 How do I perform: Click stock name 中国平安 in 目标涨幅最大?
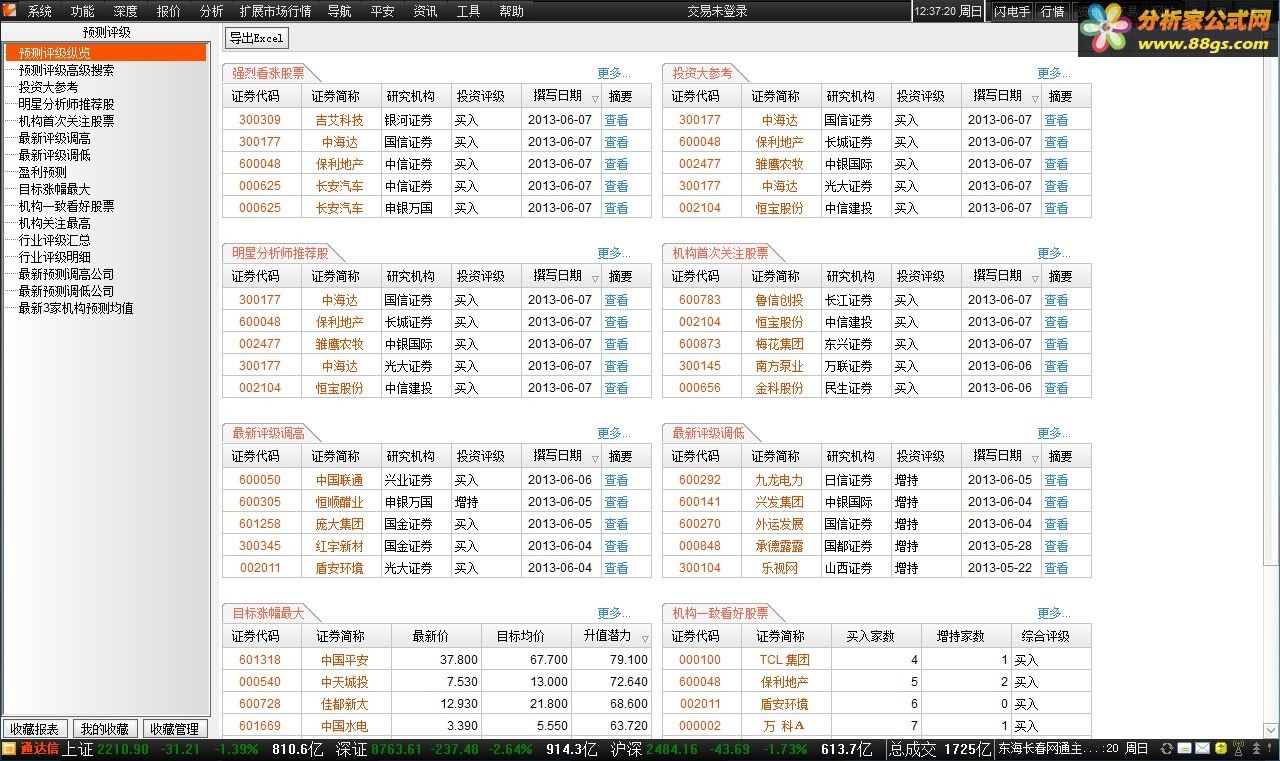(345, 660)
